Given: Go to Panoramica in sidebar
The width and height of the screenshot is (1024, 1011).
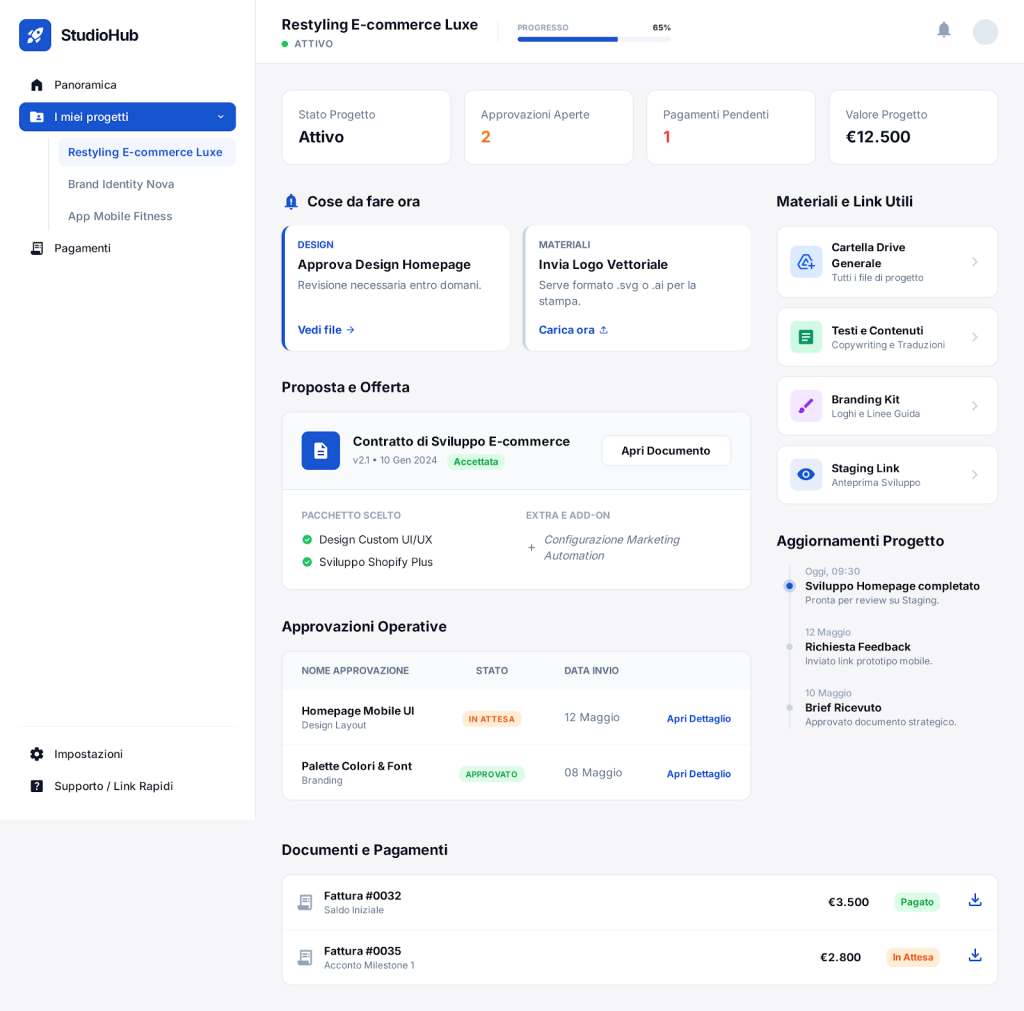Looking at the screenshot, I should [85, 85].
